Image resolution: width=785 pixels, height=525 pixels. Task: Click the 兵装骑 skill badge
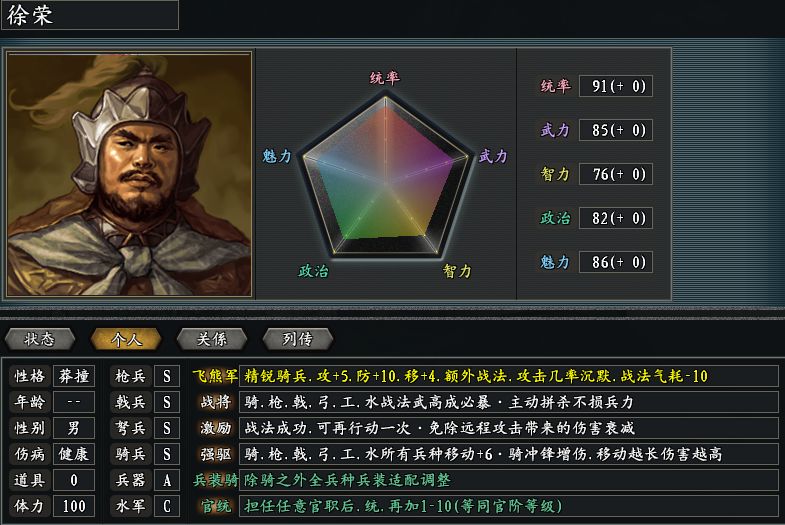click(215, 480)
